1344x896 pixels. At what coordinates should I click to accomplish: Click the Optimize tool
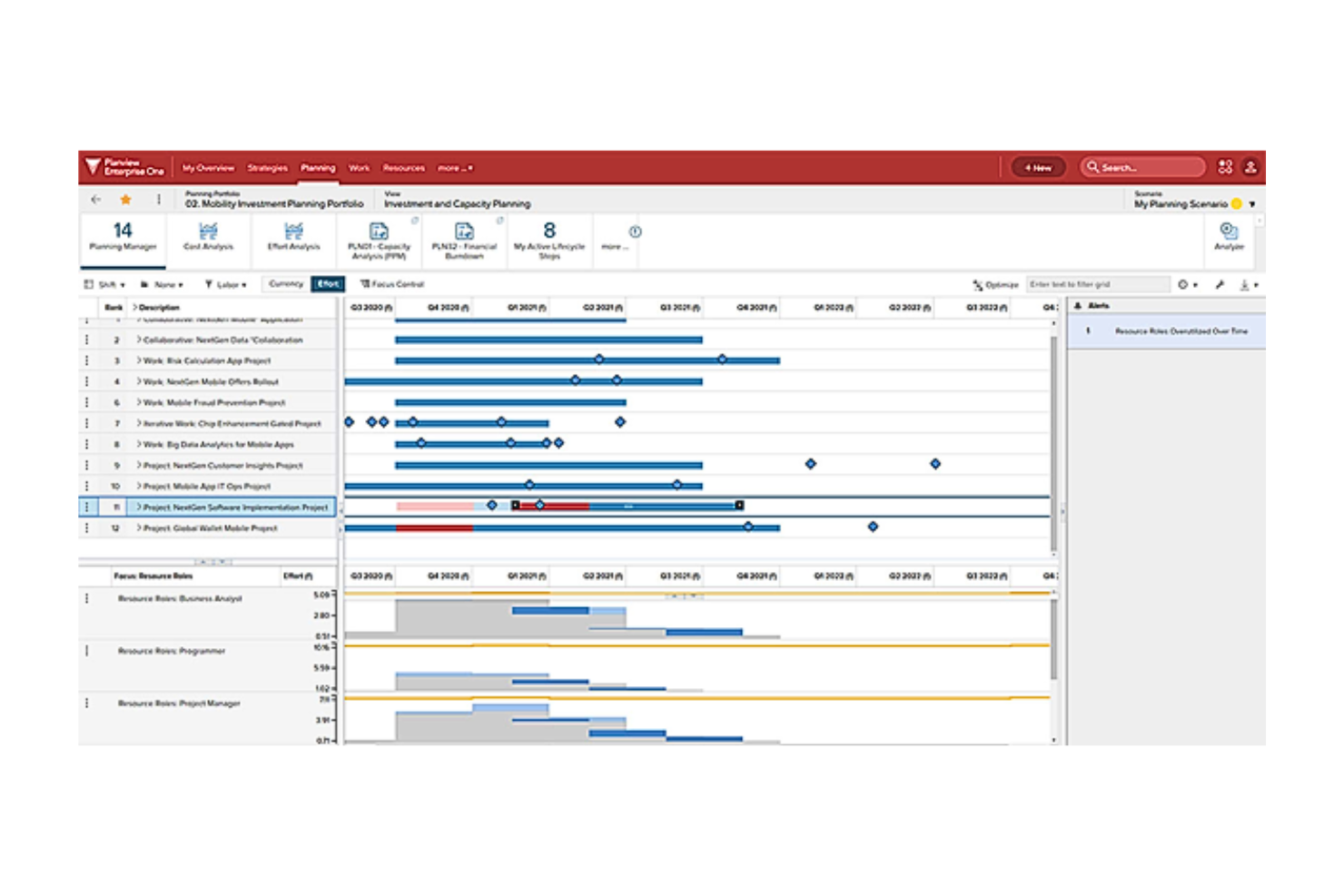[x=995, y=285]
